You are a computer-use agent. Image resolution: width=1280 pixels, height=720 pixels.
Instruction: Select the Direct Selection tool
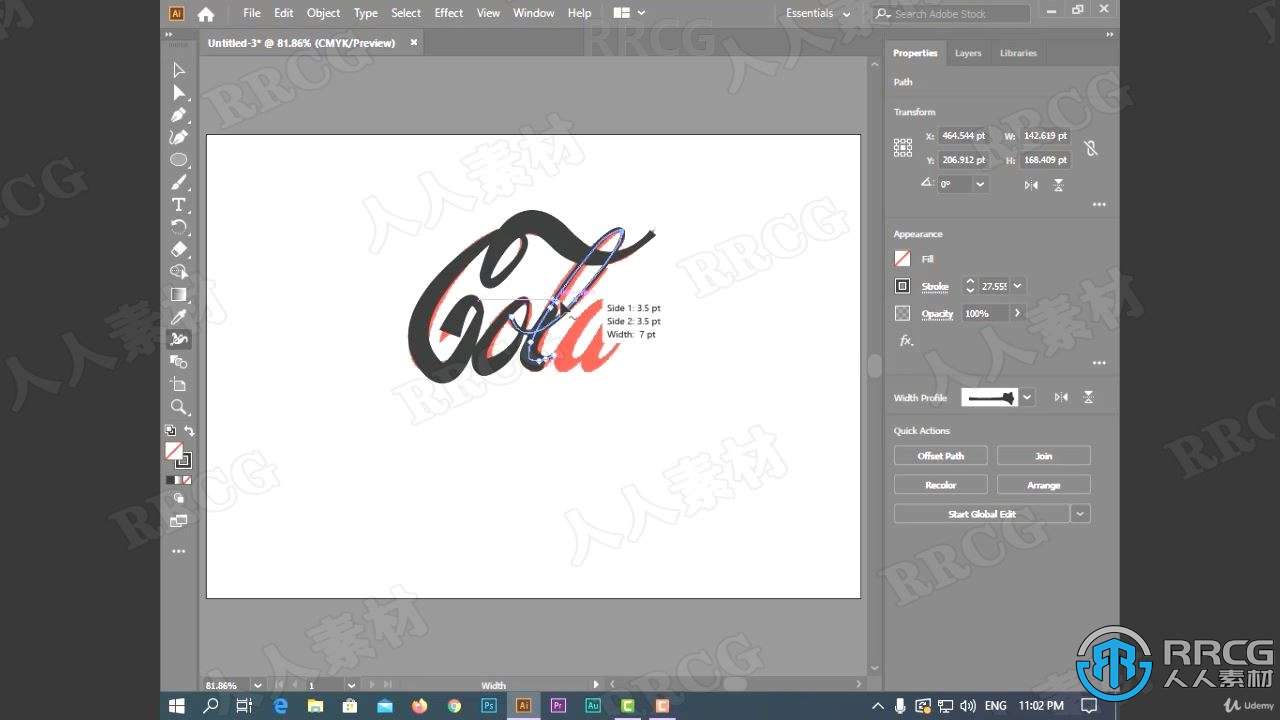pyautogui.click(x=179, y=93)
